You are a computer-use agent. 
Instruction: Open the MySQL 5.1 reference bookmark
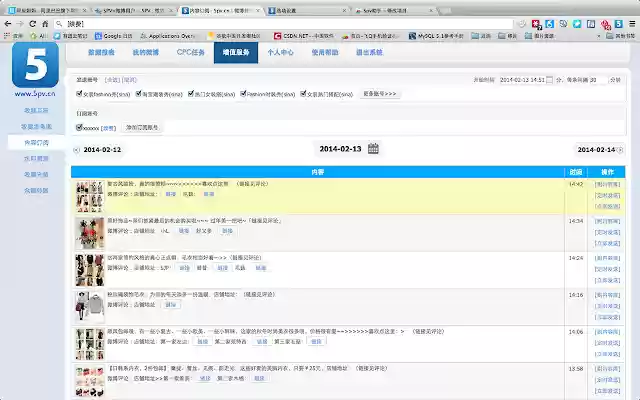pyautogui.click(x=436, y=36)
